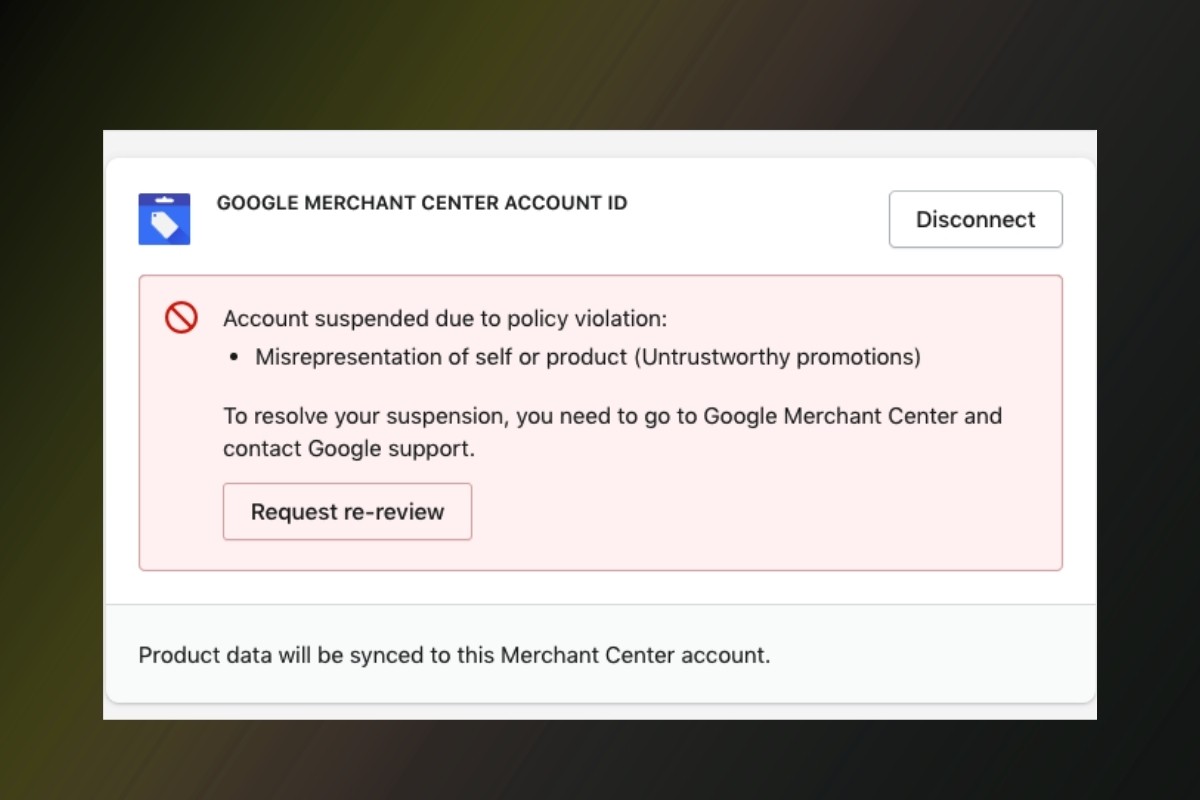Viewport: 1200px width, 800px height.
Task: Click the 'contact Google support.' text
Action: (x=349, y=449)
